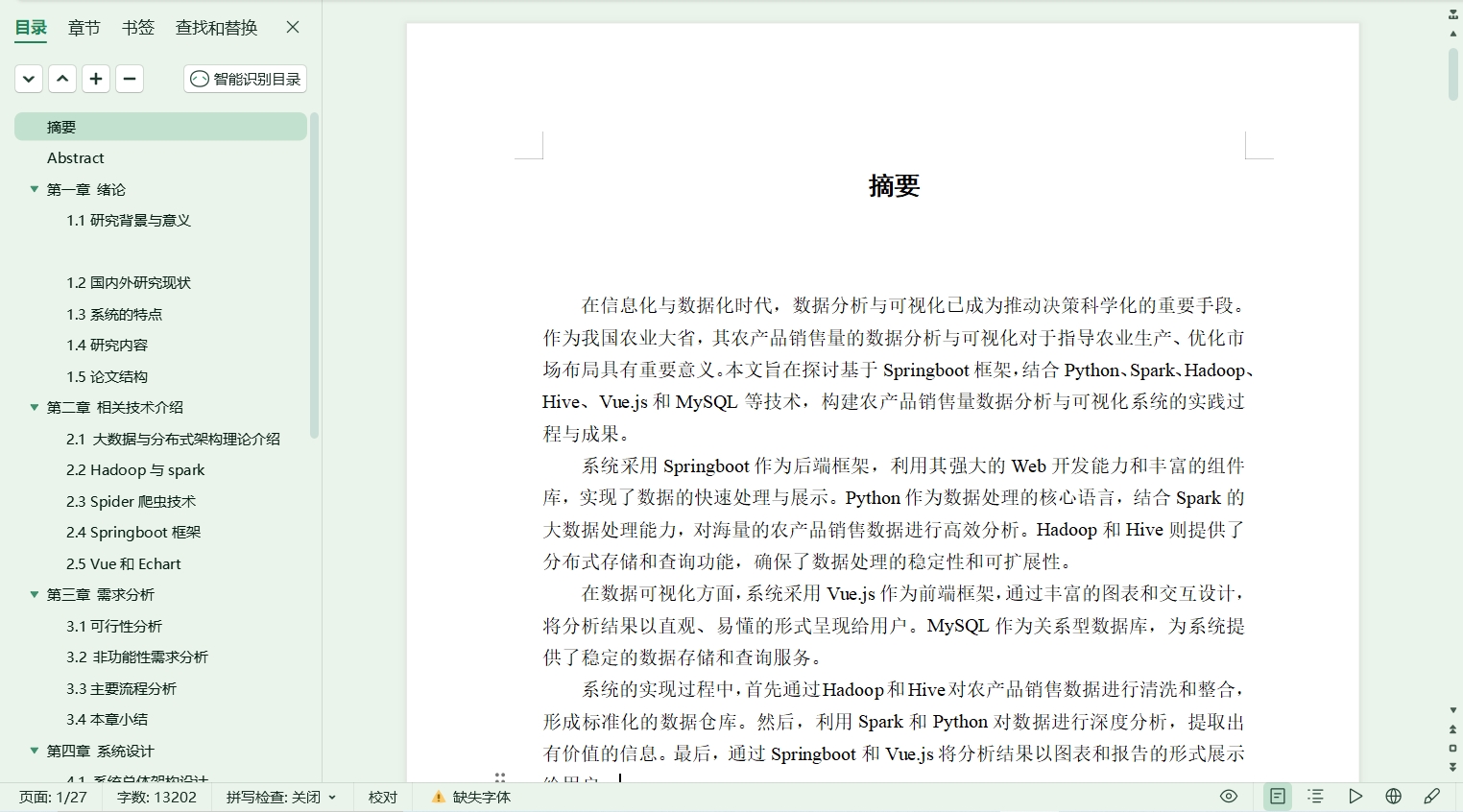
Task: Toggle eye protection mode icon
Action: coord(1229,797)
